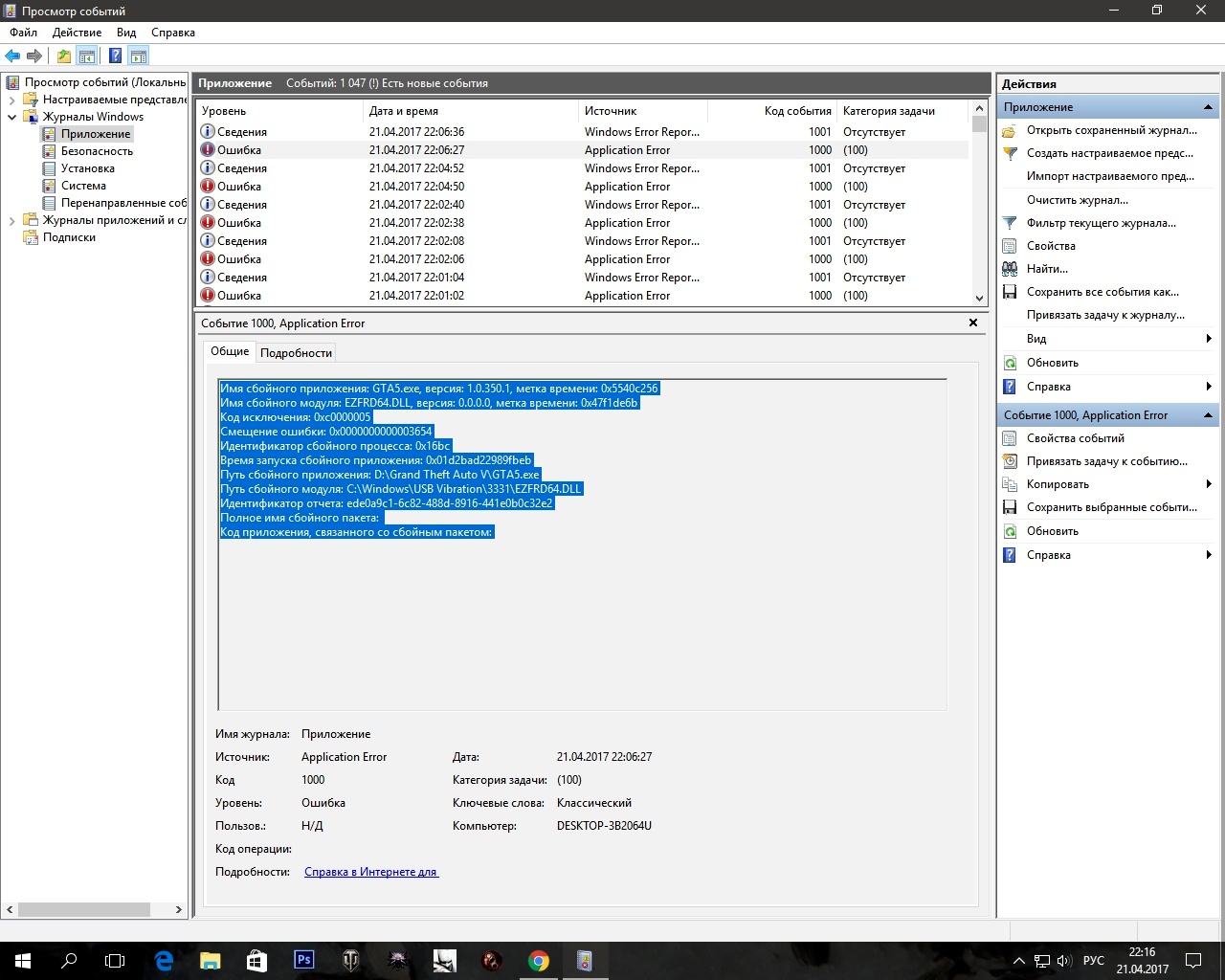Open the 'Найти...' search action

pyautogui.click(x=1047, y=269)
